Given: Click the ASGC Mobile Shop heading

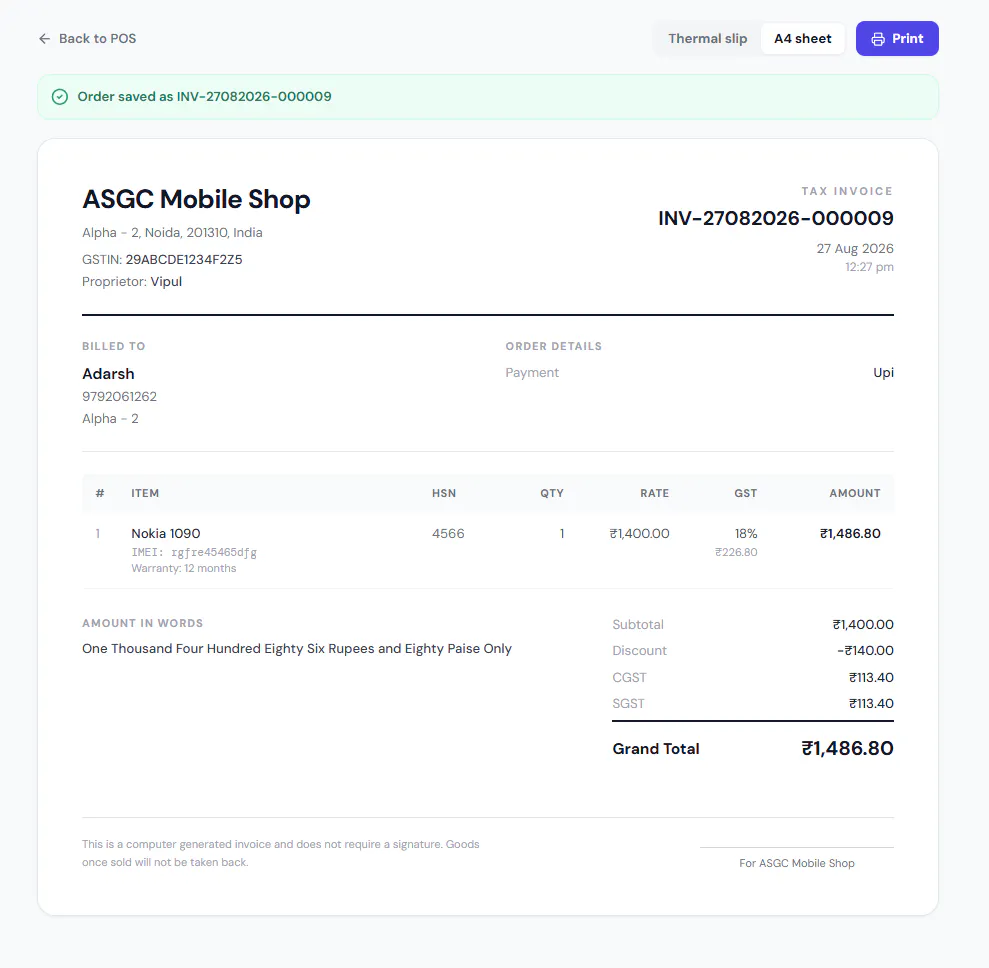Looking at the screenshot, I should pyautogui.click(x=196, y=199).
